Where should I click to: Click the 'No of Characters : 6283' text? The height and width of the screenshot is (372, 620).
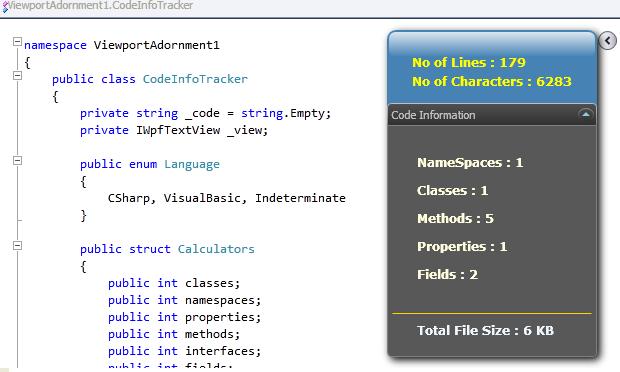point(491,81)
